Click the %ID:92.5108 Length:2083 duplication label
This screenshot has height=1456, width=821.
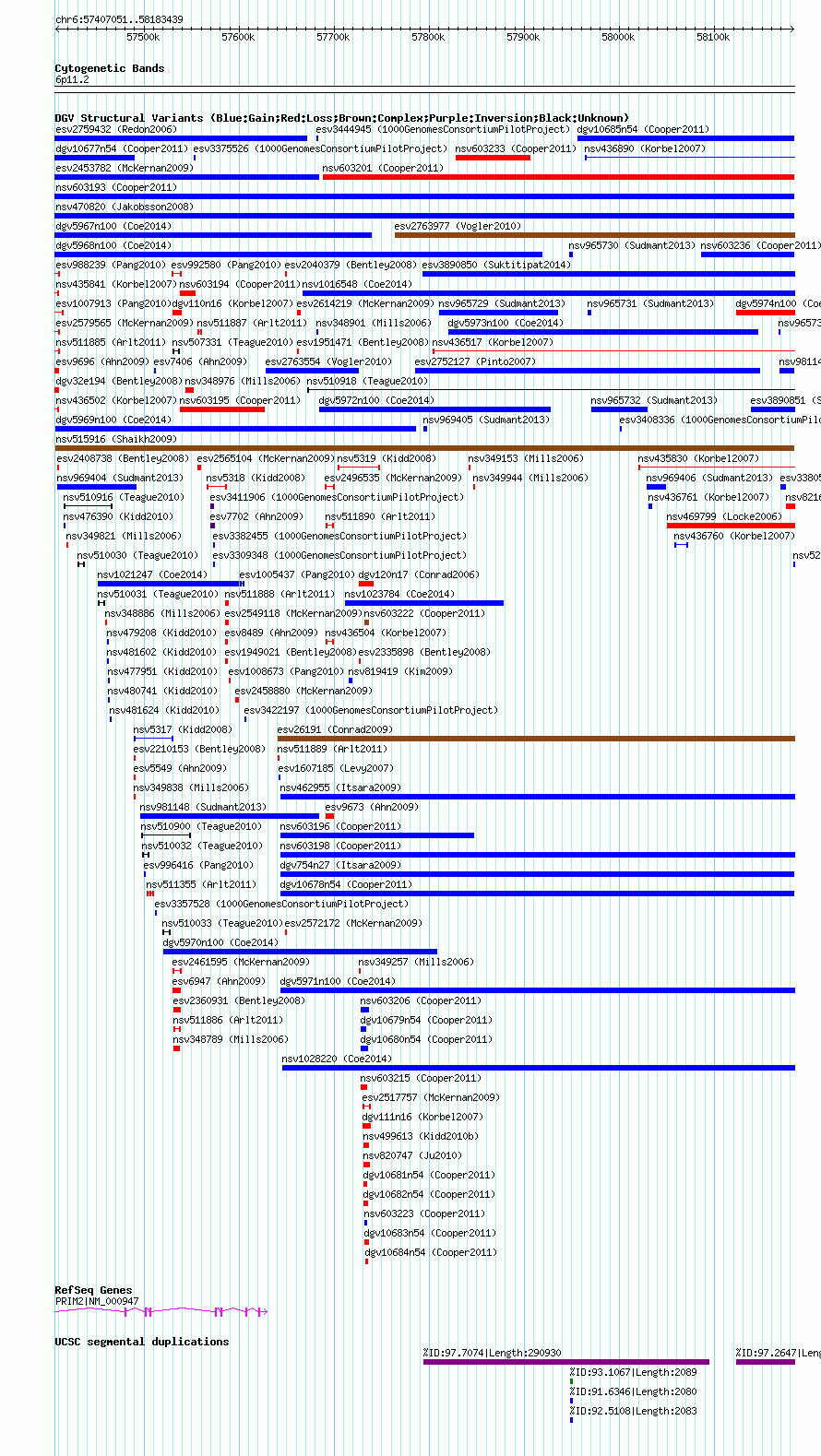pyautogui.click(x=633, y=1411)
